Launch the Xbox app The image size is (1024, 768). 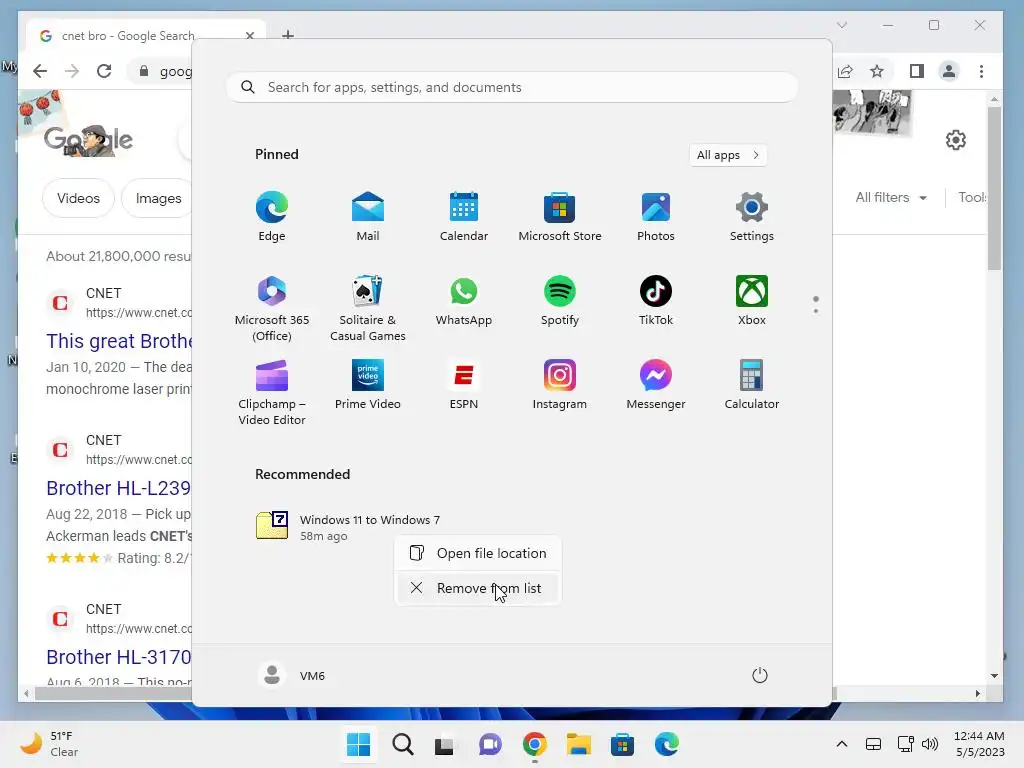tap(752, 300)
